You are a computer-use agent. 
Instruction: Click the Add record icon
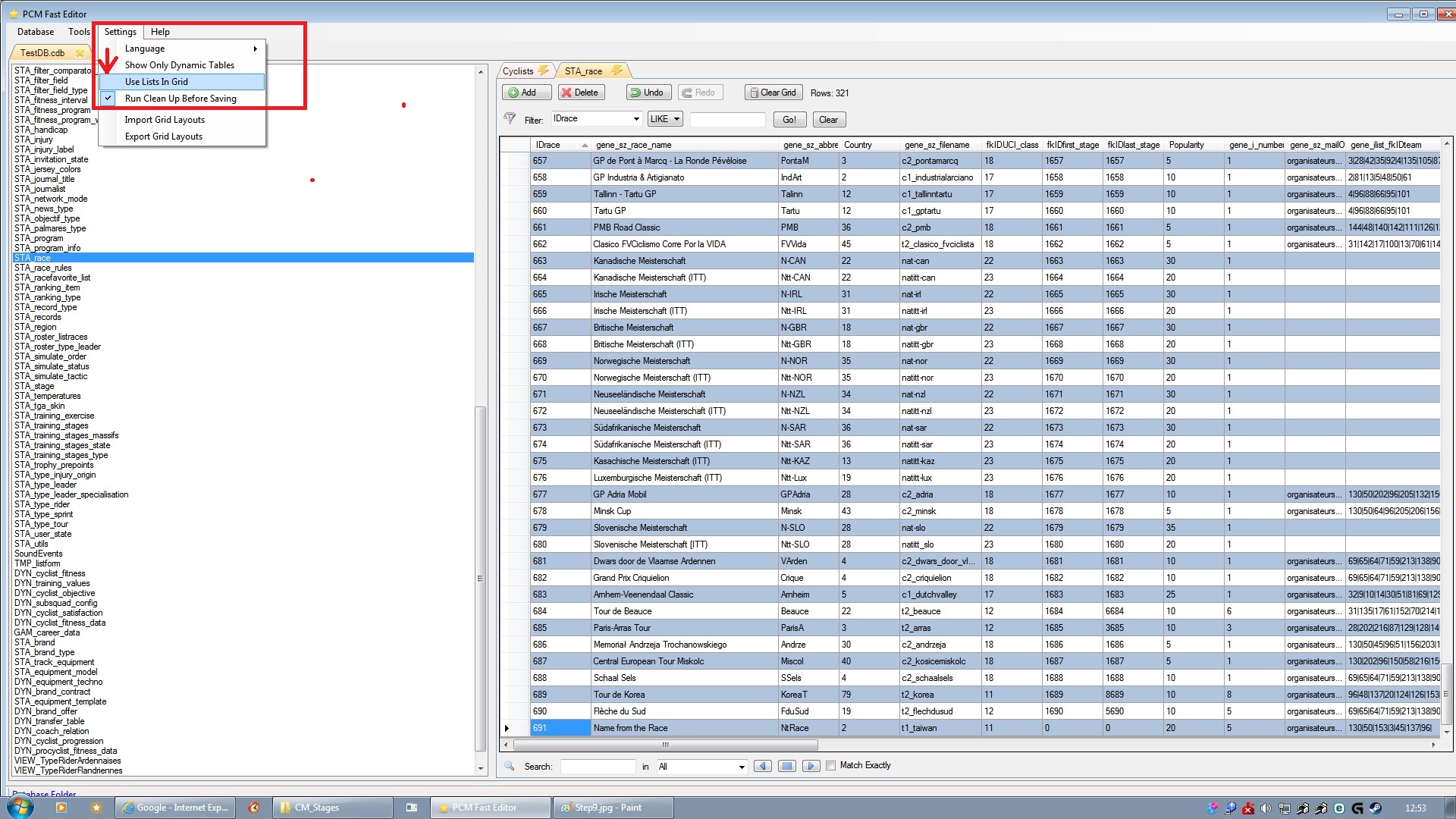[523, 92]
